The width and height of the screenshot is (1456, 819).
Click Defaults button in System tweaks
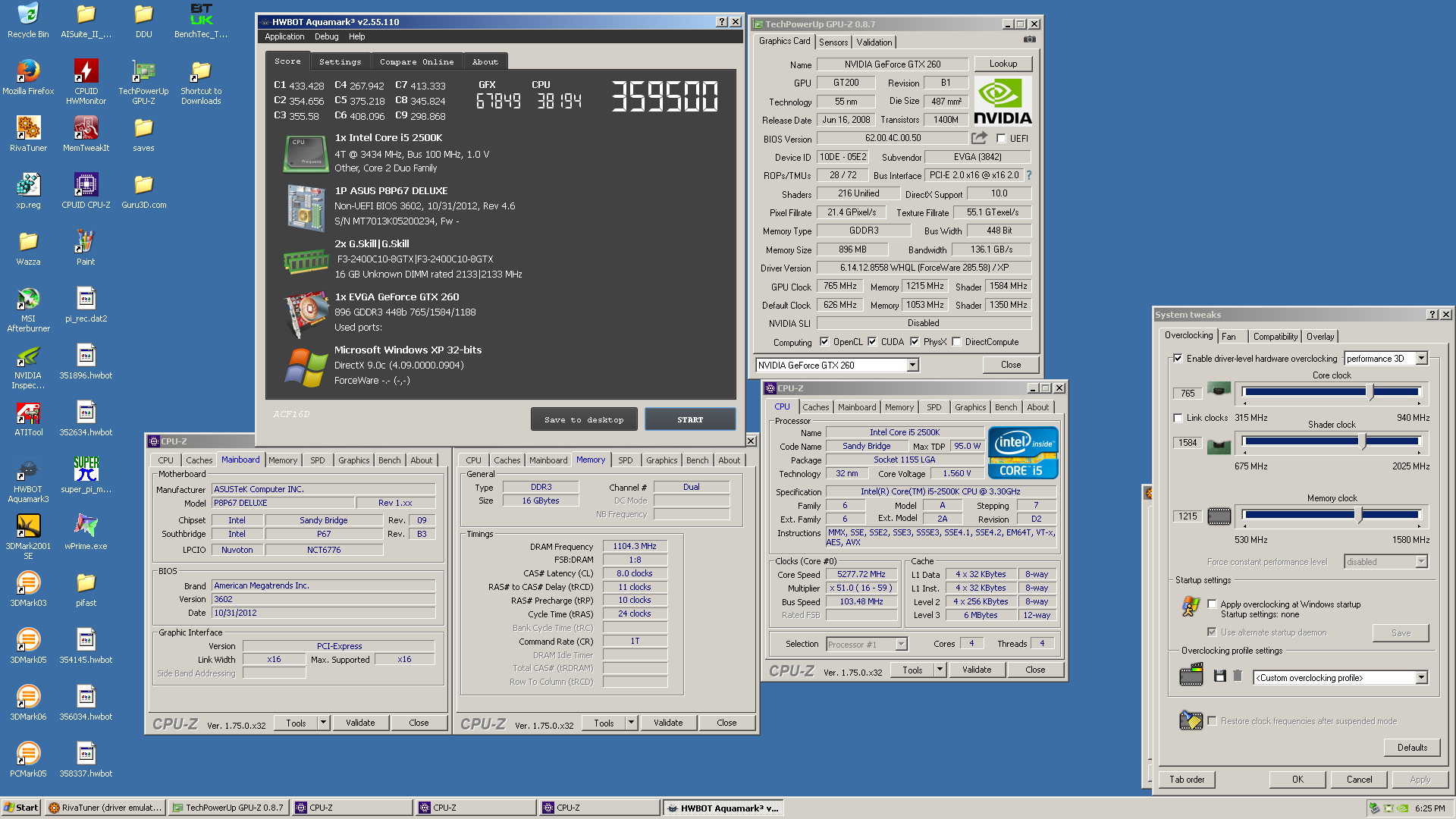1412,748
